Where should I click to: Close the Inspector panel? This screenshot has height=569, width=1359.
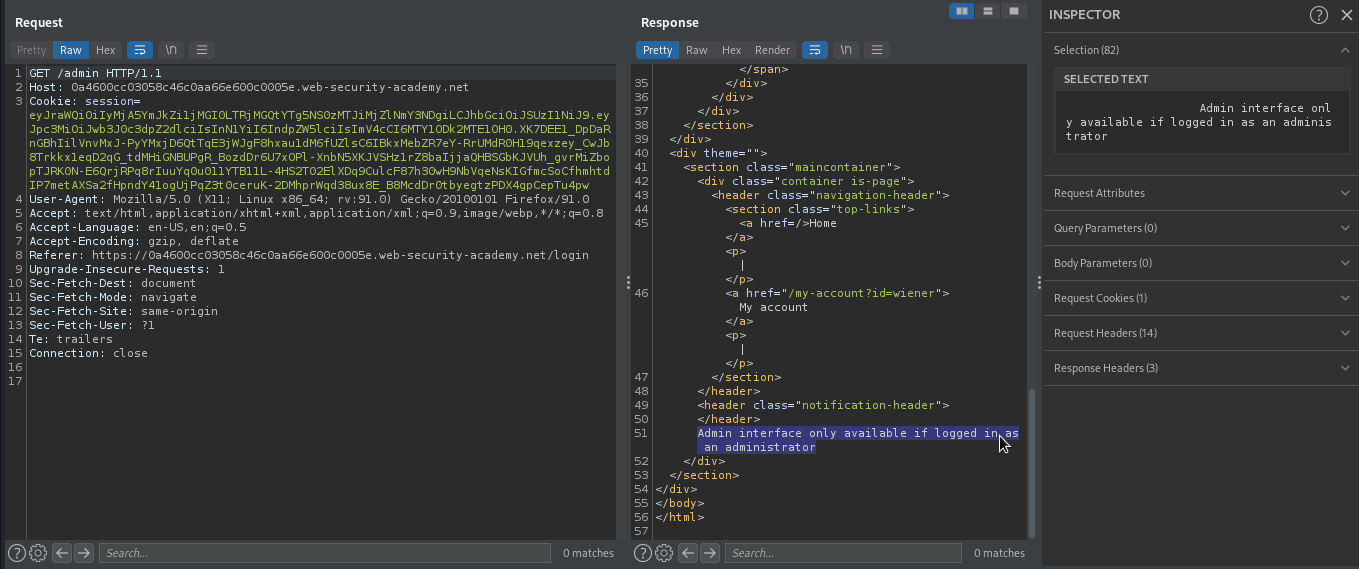coord(1345,15)
